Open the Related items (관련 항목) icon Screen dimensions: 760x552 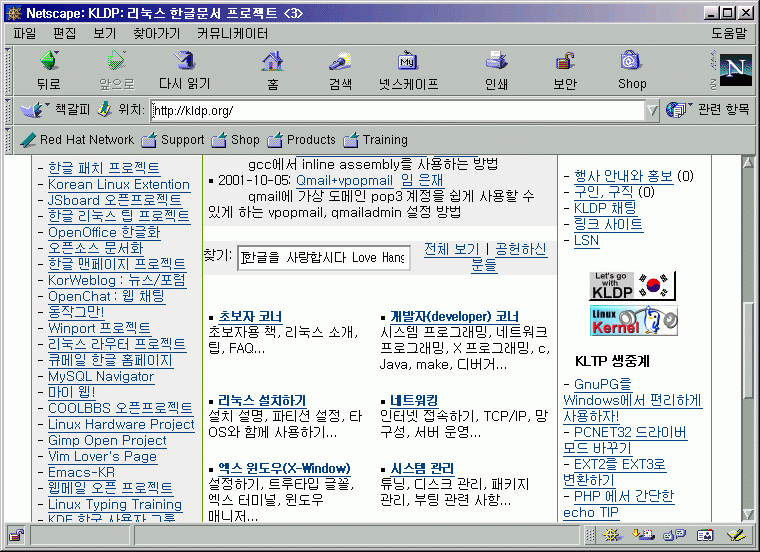coord(677,110)
